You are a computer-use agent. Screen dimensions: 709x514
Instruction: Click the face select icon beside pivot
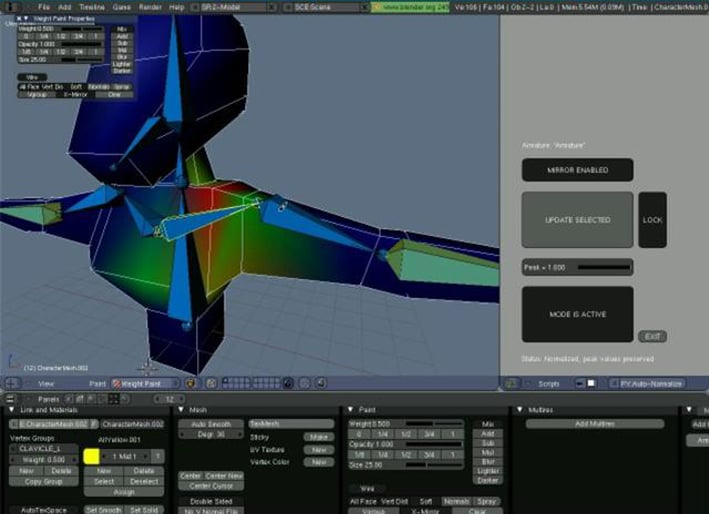coord(211,383)
